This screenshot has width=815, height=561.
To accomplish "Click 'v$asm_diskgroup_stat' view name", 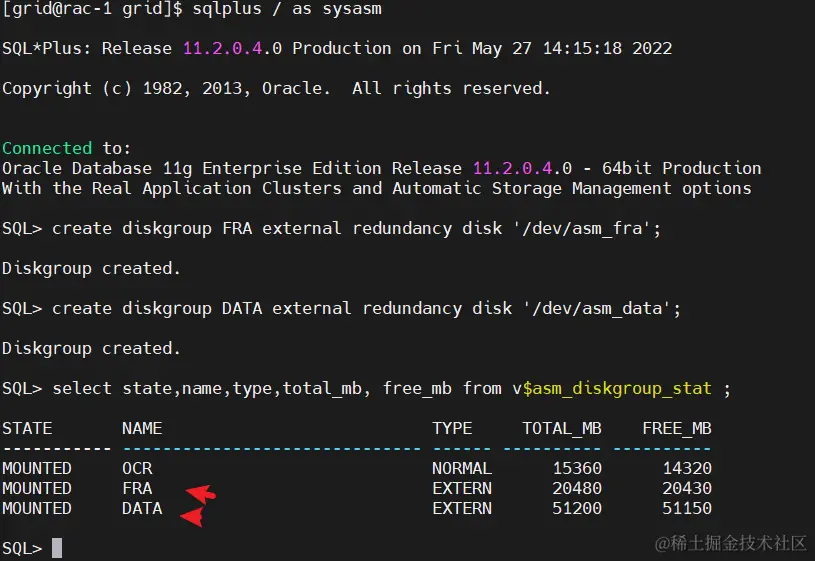I will point(612,389).
